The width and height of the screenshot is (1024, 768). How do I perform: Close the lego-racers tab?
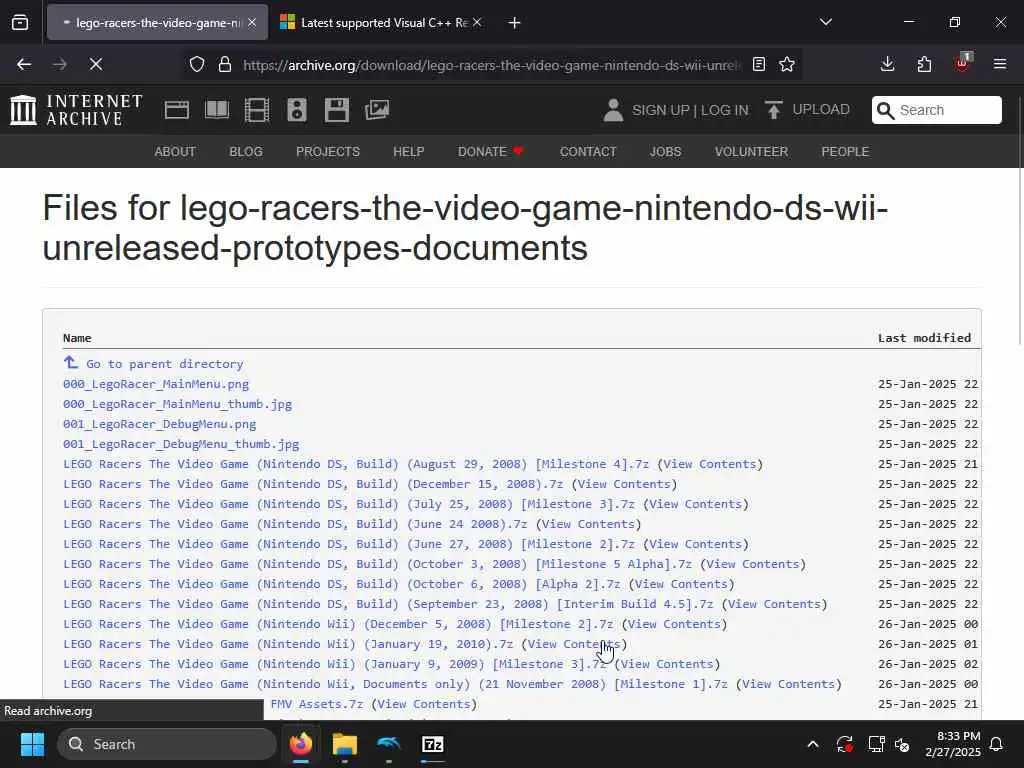coord(252,22)
